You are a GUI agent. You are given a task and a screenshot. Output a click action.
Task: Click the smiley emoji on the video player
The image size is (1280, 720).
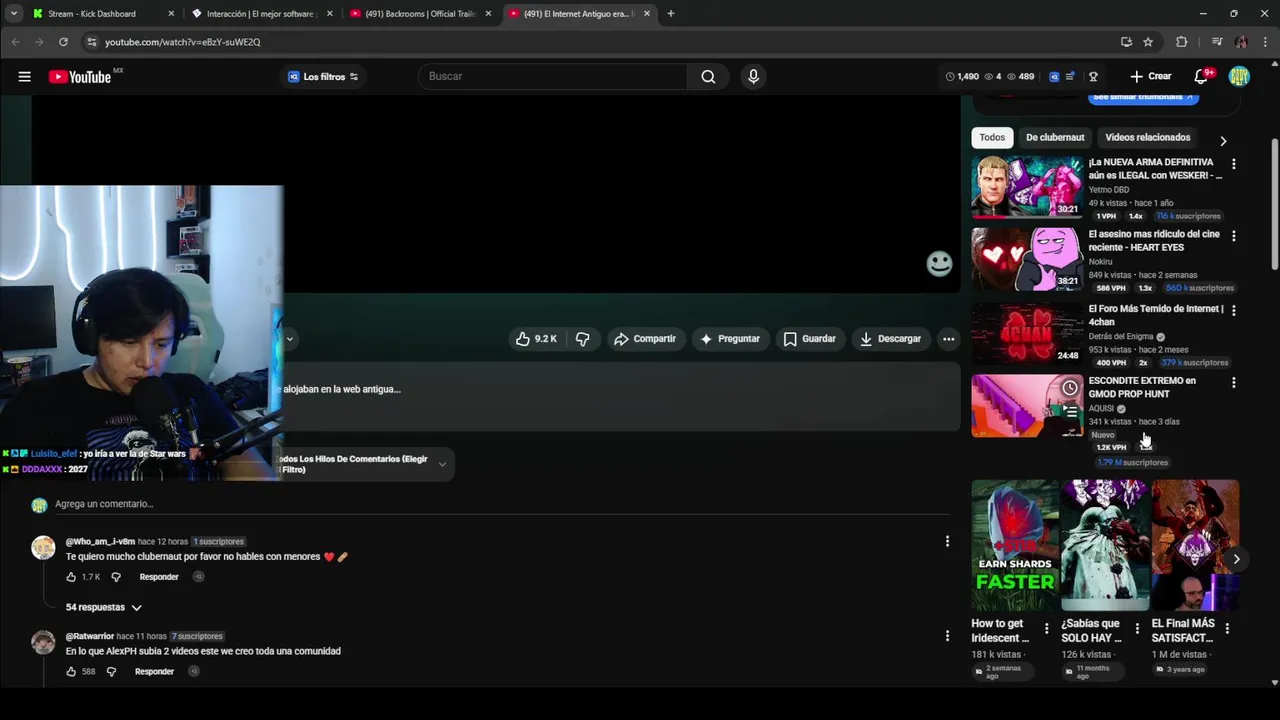939,263
